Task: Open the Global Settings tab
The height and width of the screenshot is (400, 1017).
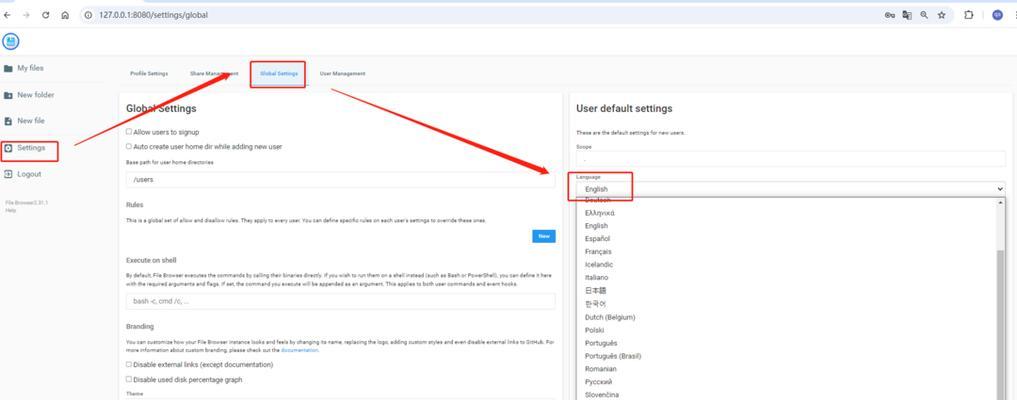Action: pos(279,74)
